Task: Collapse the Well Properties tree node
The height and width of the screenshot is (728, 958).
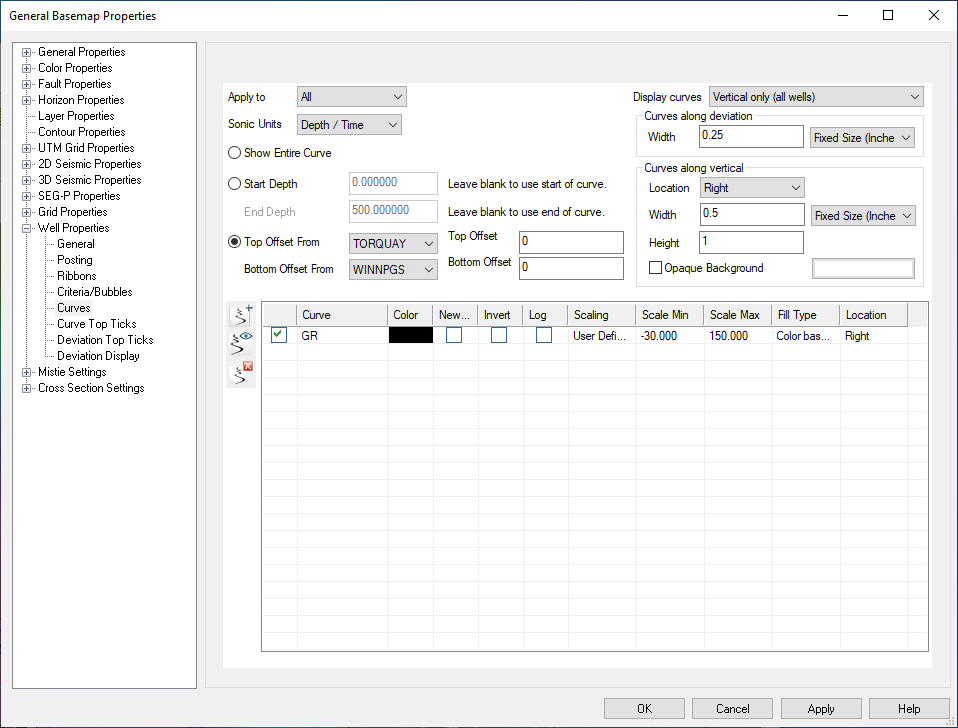Action: coord(27,228)
